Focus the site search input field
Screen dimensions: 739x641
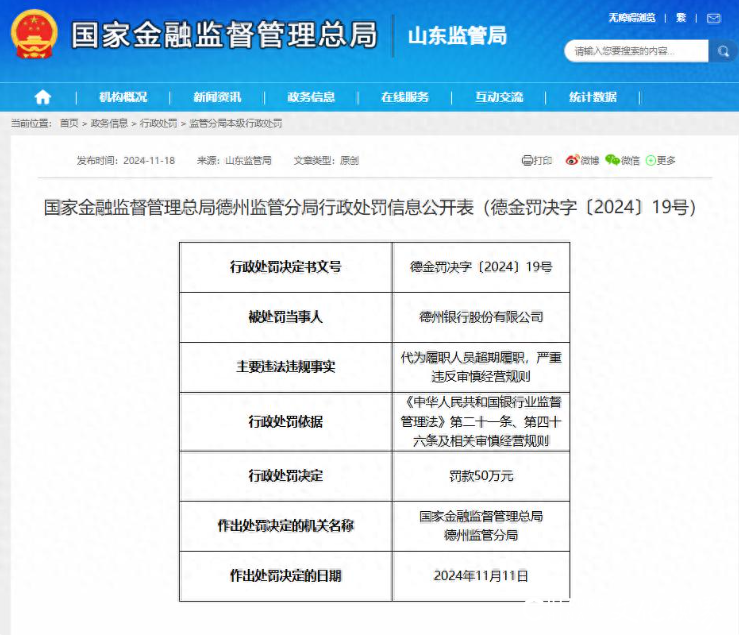pos(636,51)
